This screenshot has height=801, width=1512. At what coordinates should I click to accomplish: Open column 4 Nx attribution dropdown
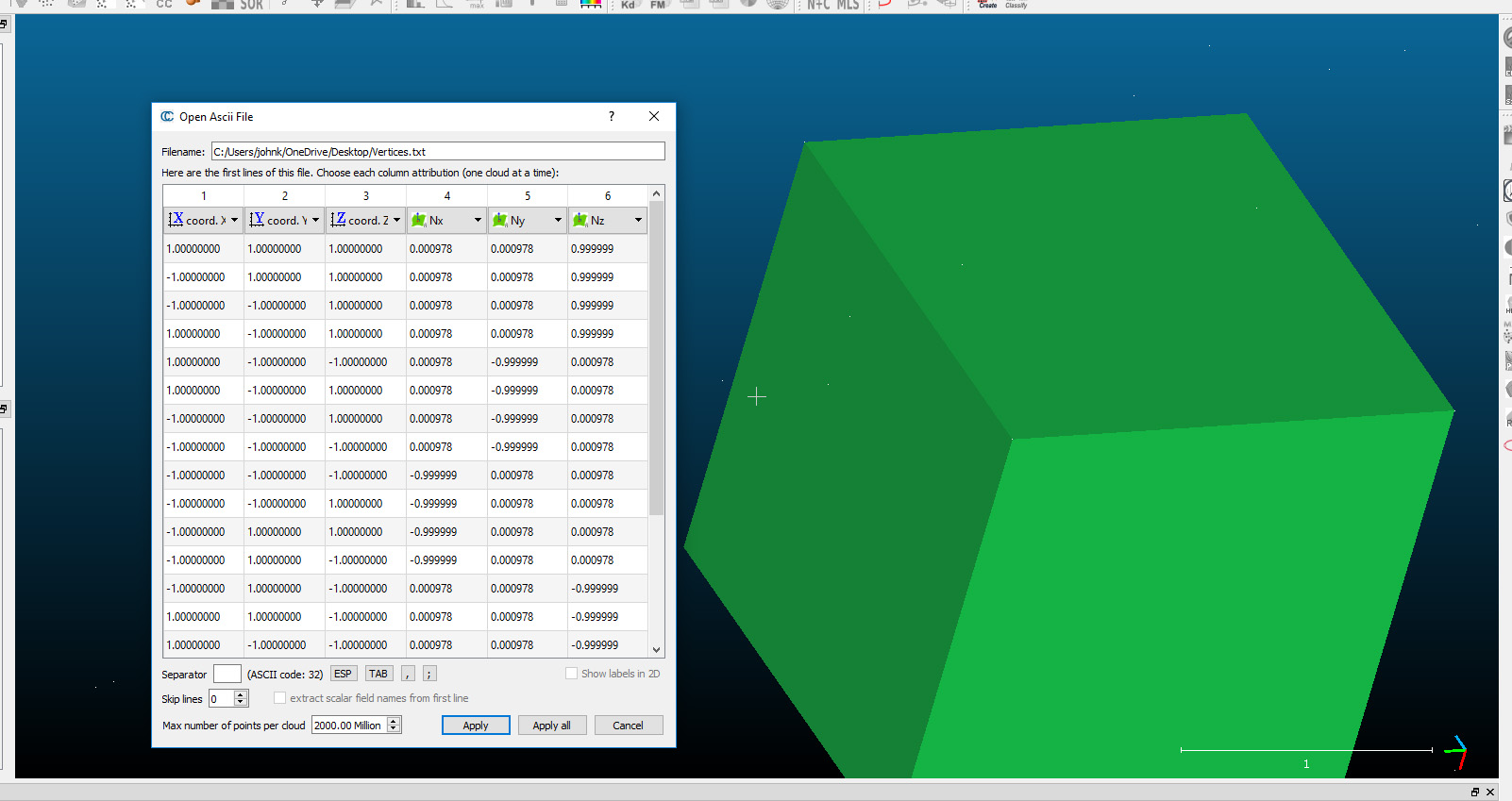(446, 220)
